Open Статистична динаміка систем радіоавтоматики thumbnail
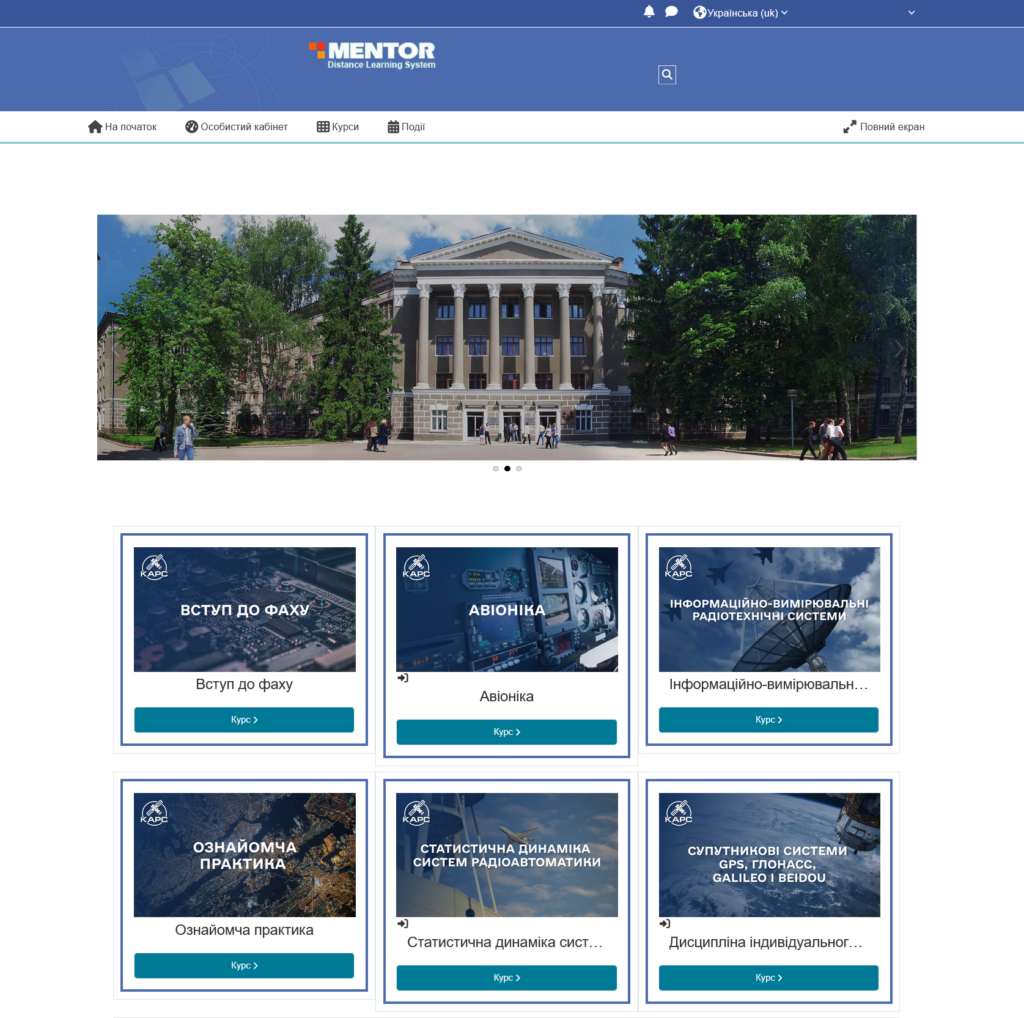The image size is (1024, 1018). pyautogui.click(x=507, y=855)
